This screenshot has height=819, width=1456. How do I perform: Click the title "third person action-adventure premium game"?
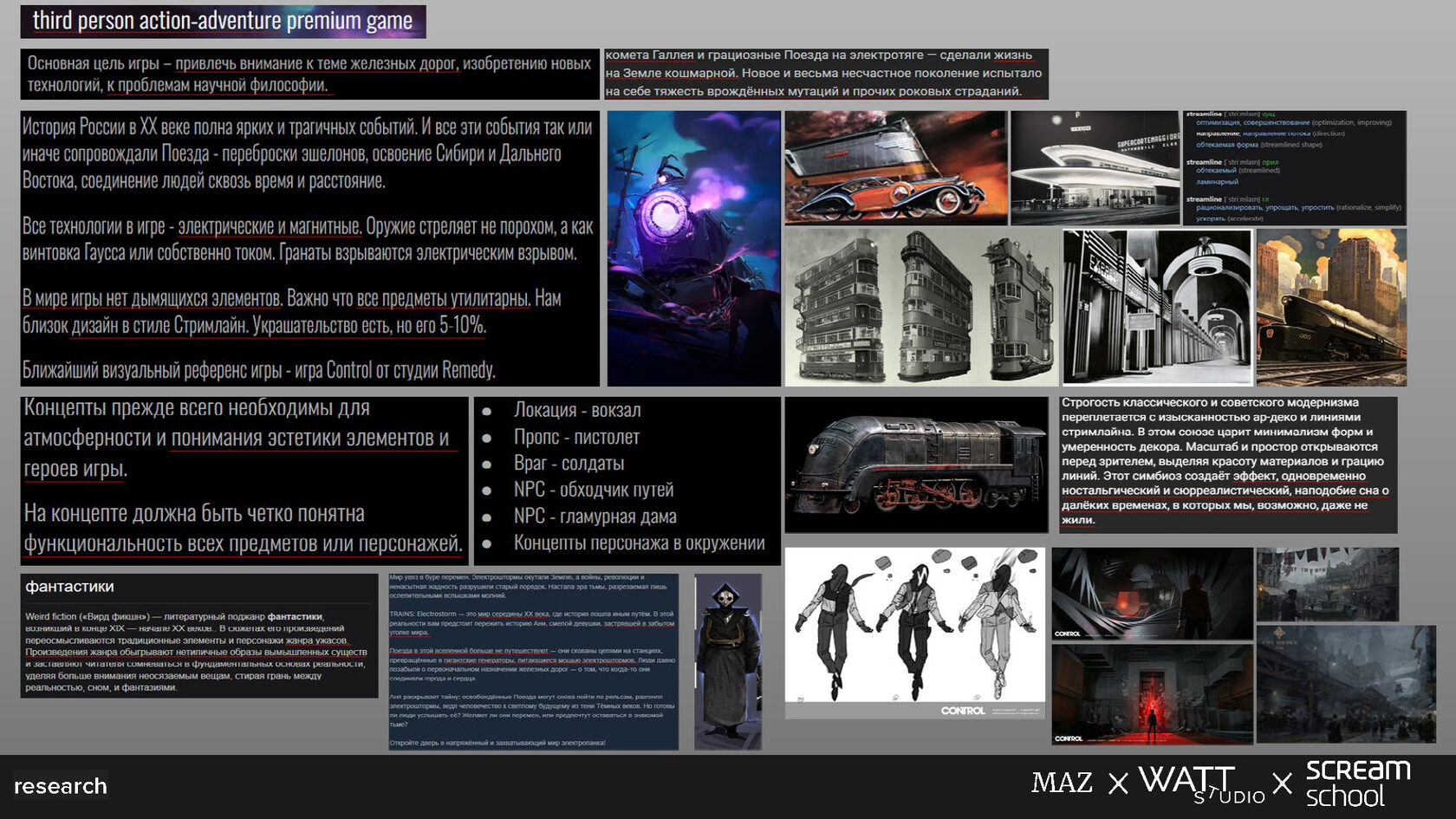pos(223,21)
